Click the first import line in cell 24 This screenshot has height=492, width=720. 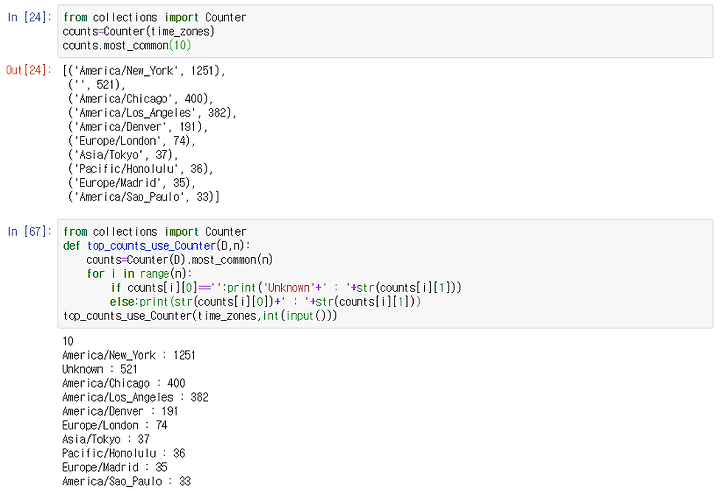coord(155,17)
